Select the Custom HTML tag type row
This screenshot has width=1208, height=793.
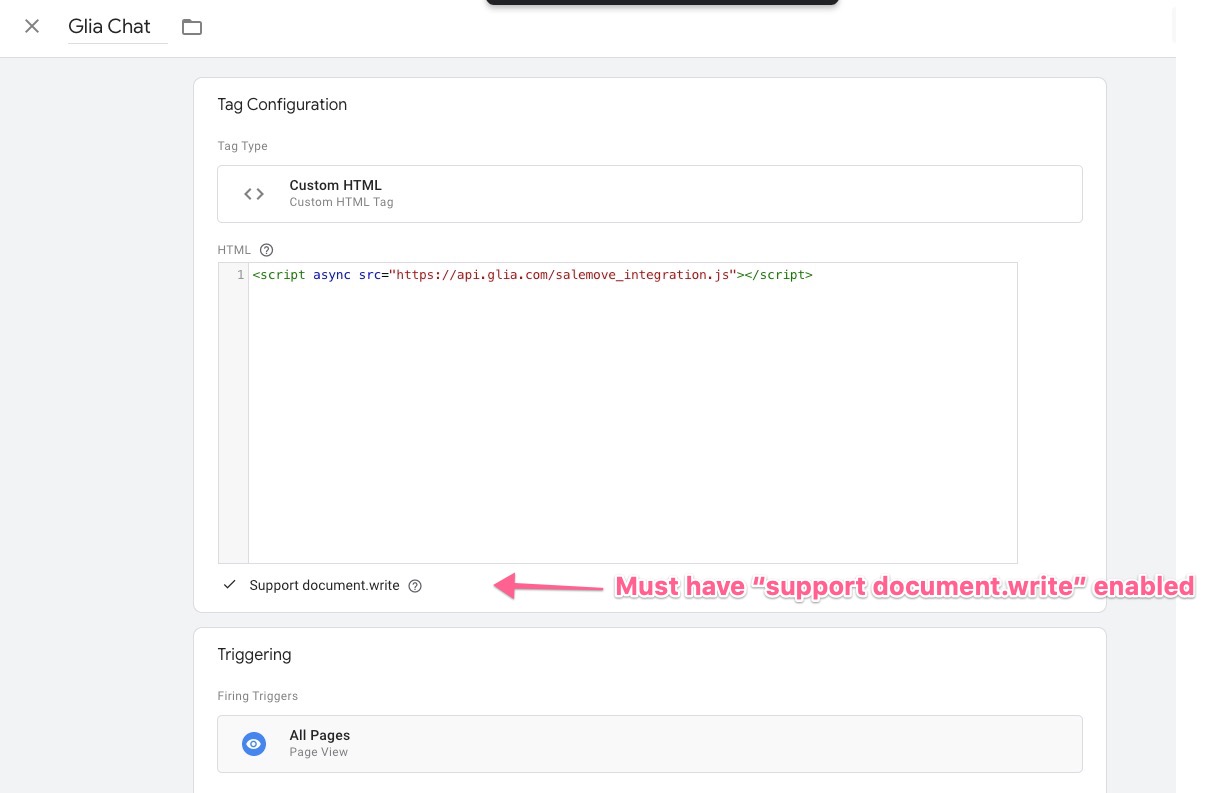[650, 194]
